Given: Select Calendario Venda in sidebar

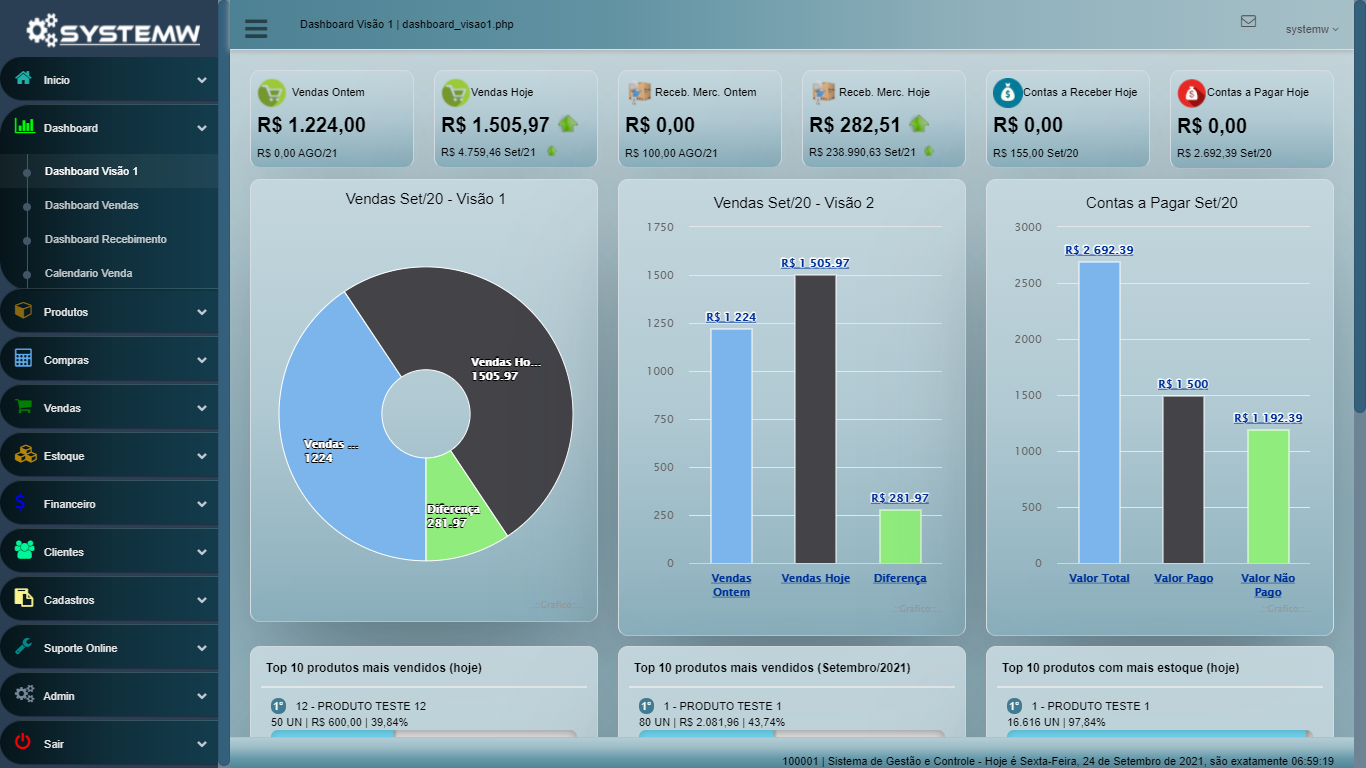Looking at the screenshot, I should 88,273.
